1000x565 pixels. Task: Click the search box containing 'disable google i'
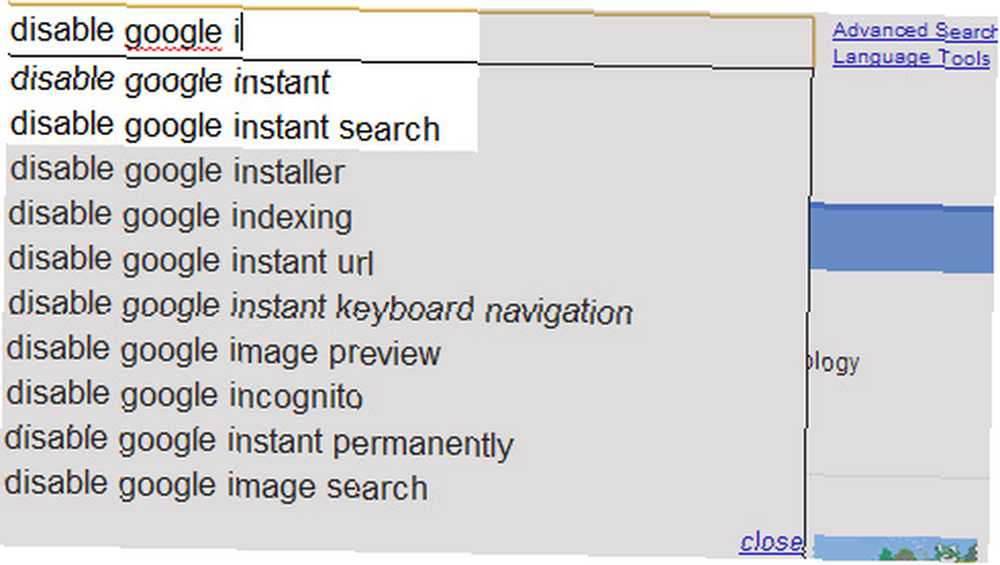pos(409,33)
